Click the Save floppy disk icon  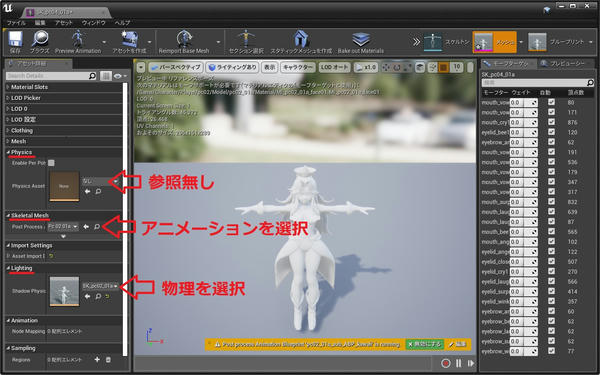coord(16,39)
